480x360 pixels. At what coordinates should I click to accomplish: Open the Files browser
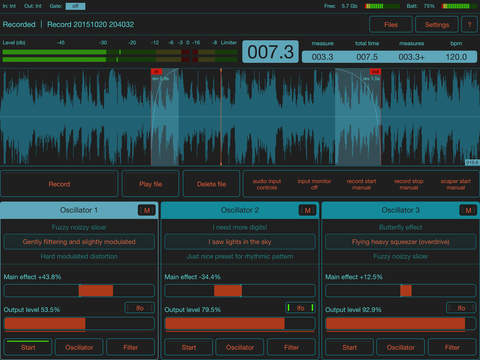pos(391,25)
